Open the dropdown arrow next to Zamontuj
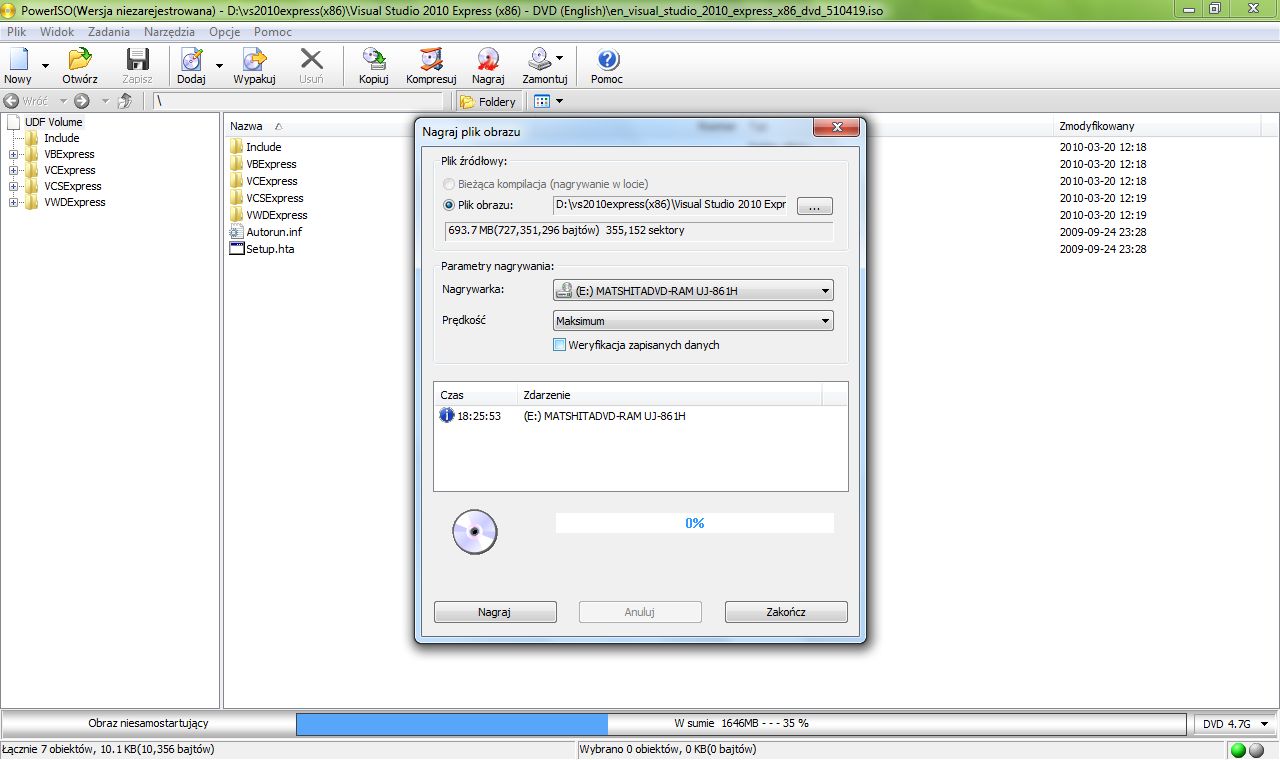The height and width of the screenshot is (760, 1280). coord(560,58)
